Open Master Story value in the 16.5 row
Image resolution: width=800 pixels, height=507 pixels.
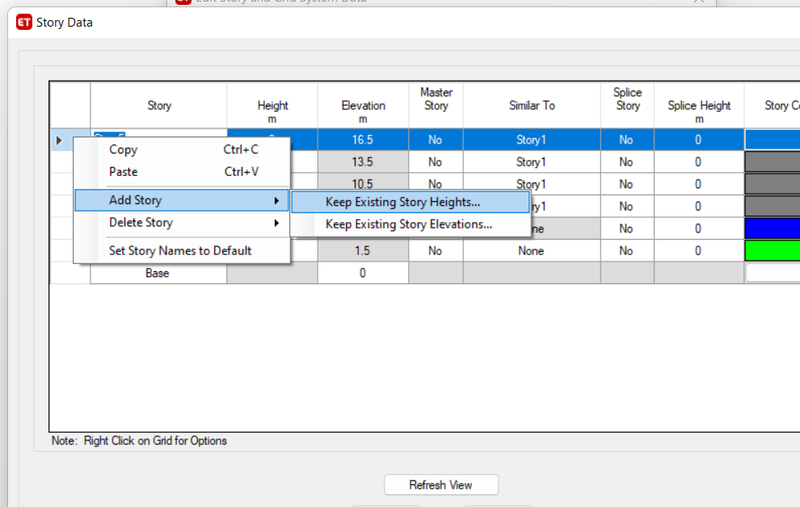436,140
